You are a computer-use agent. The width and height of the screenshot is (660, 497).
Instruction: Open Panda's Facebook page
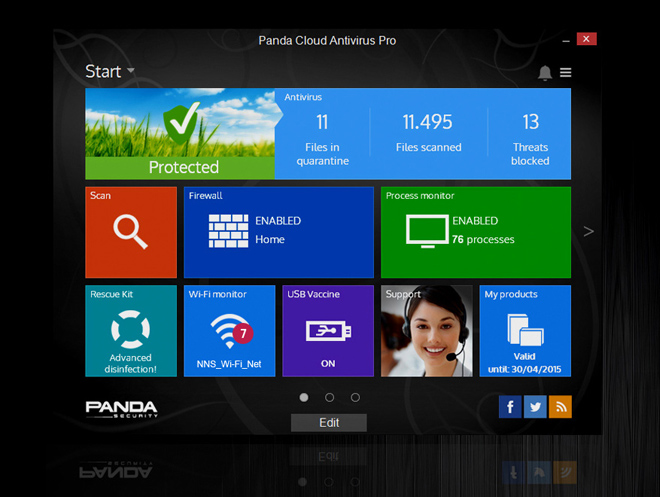pyautogui.click(x=510, y=407)
